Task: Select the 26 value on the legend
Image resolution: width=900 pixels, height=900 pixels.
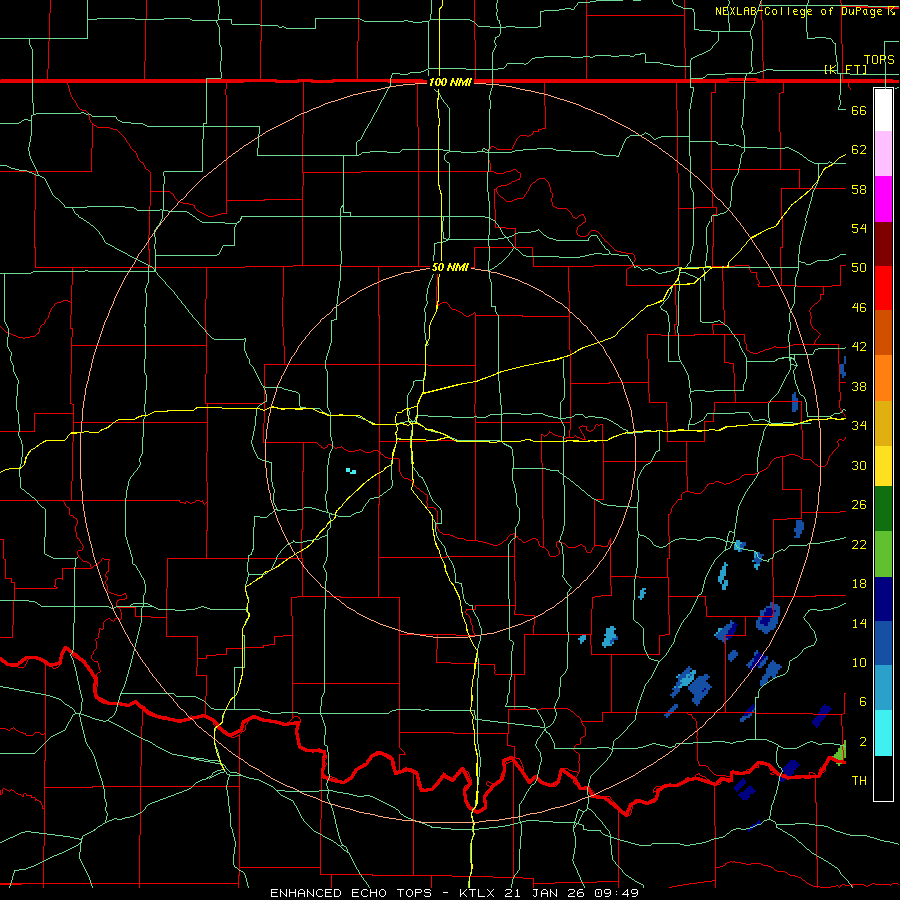Action: (859, 505)
